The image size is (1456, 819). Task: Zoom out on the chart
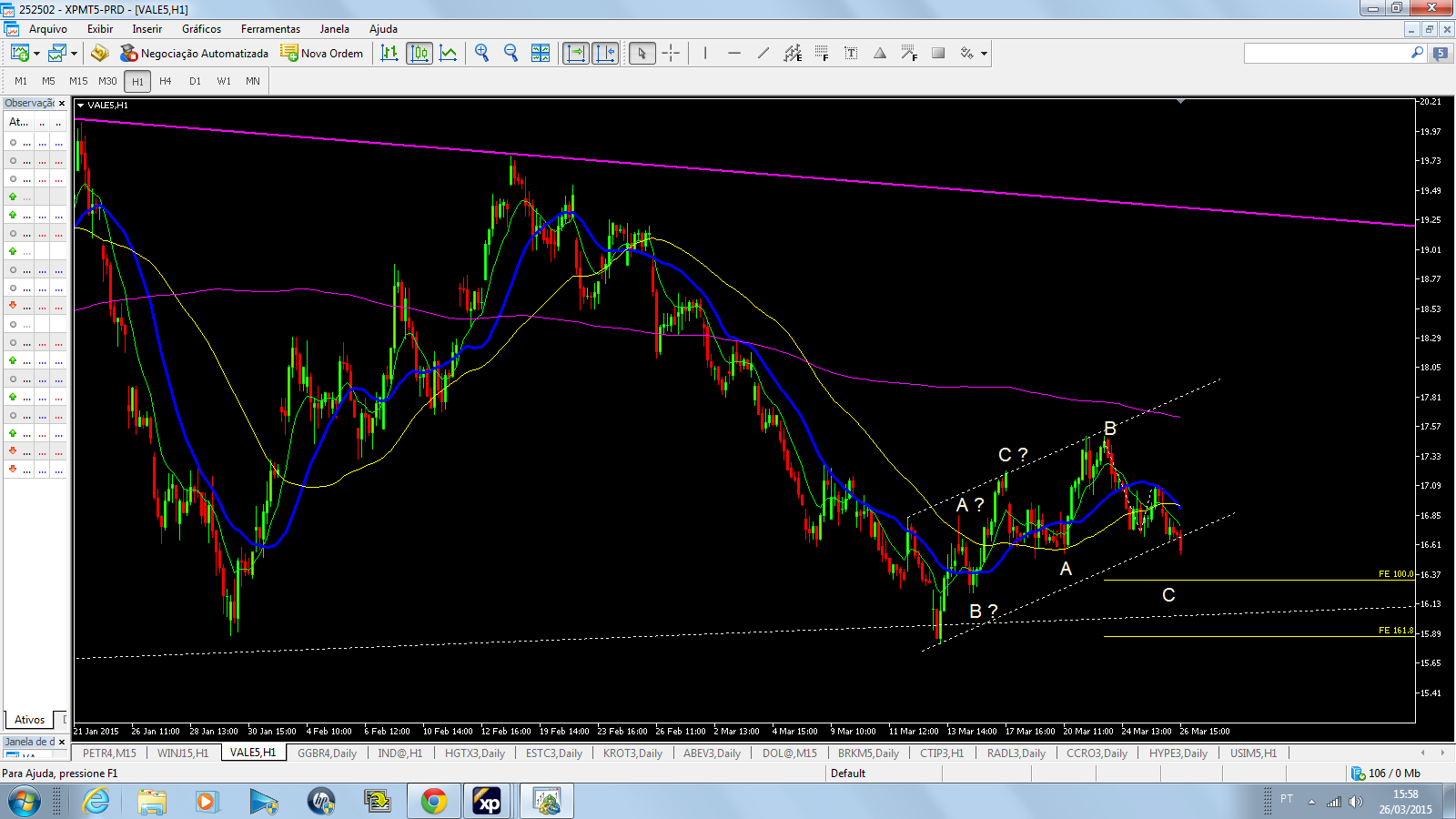tap(511, 53)
